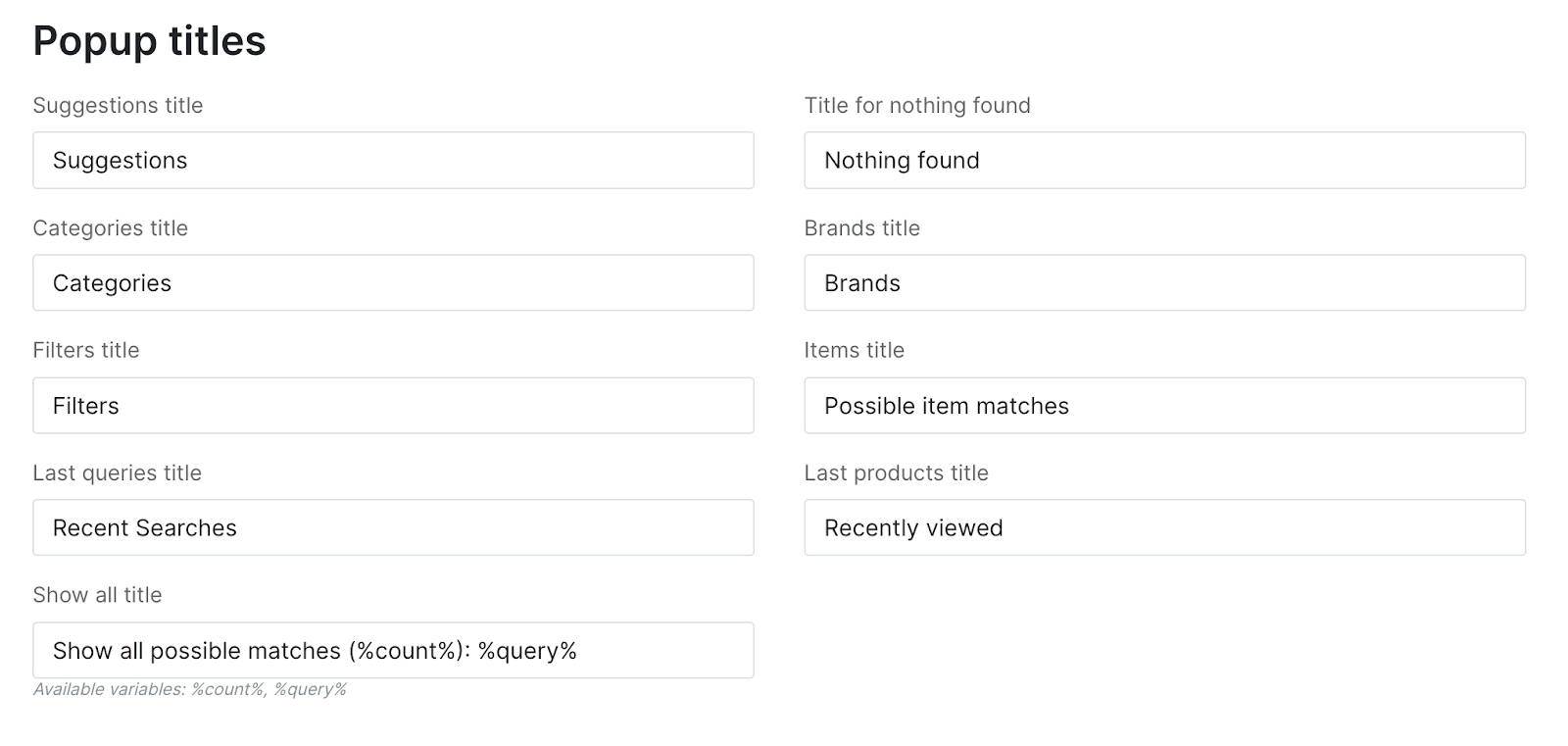Click the 'Last products title' label

click(896, 473)
